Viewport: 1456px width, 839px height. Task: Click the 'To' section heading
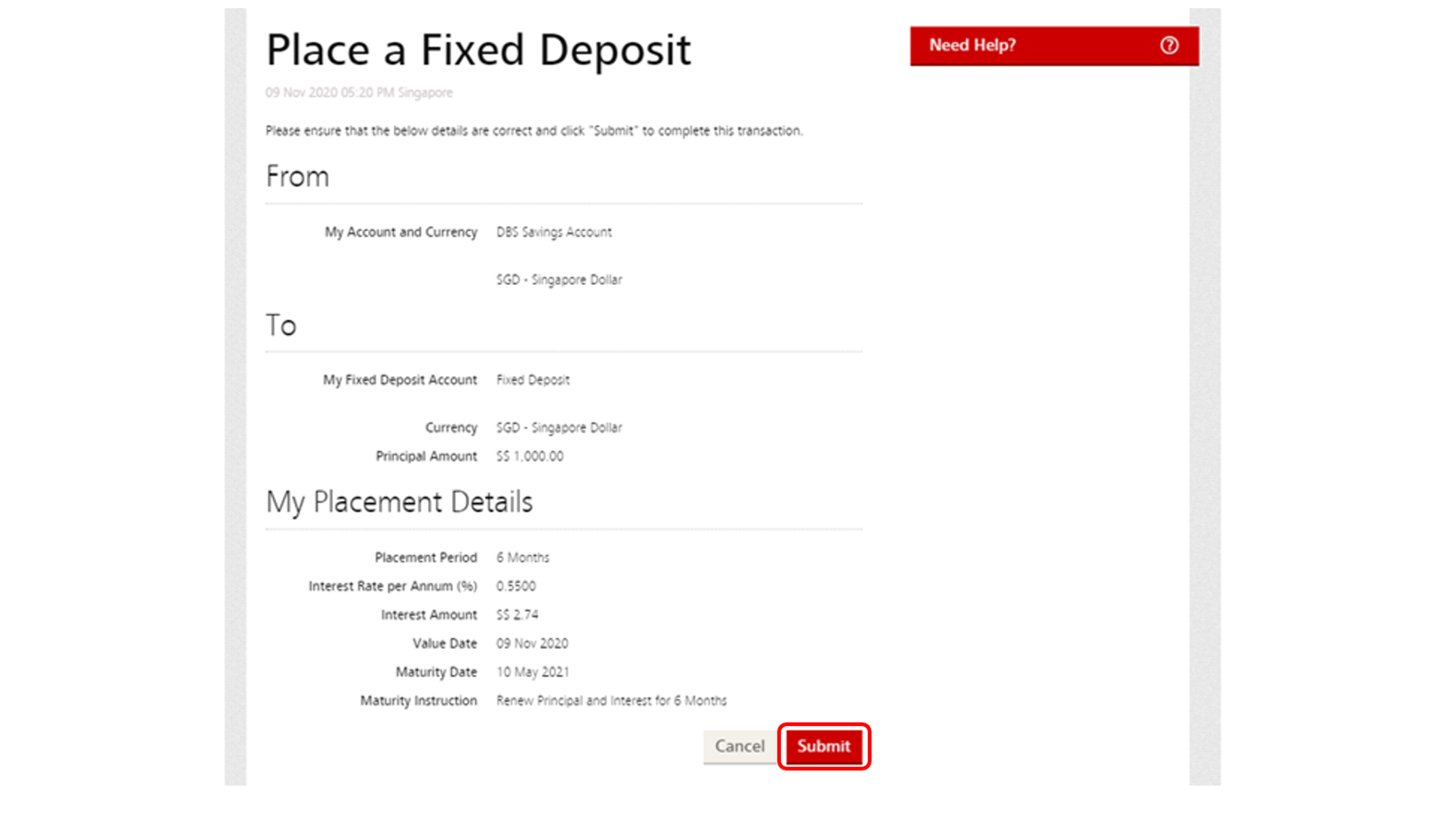pyautogui.click(x=281, y=325)
